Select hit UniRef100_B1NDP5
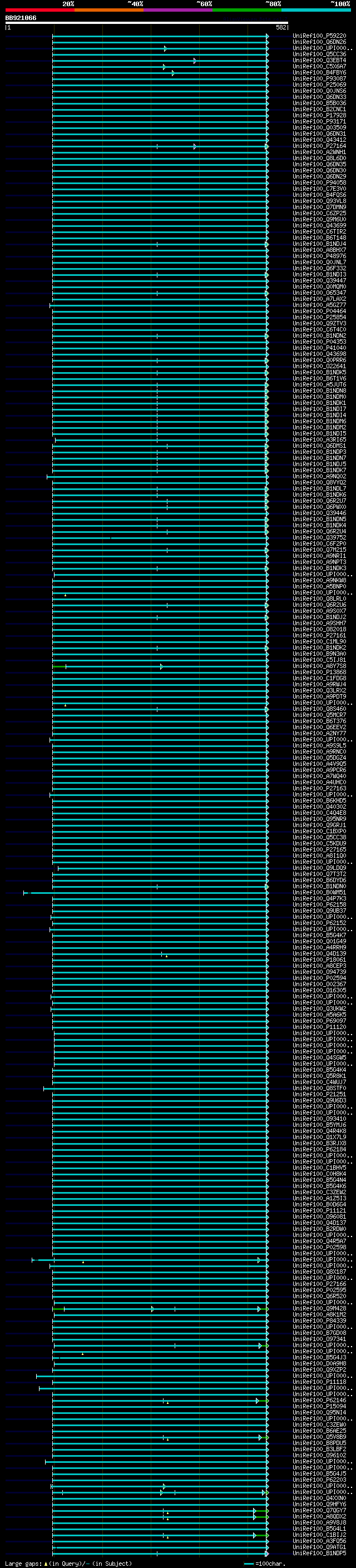 tap(319, 1553)
